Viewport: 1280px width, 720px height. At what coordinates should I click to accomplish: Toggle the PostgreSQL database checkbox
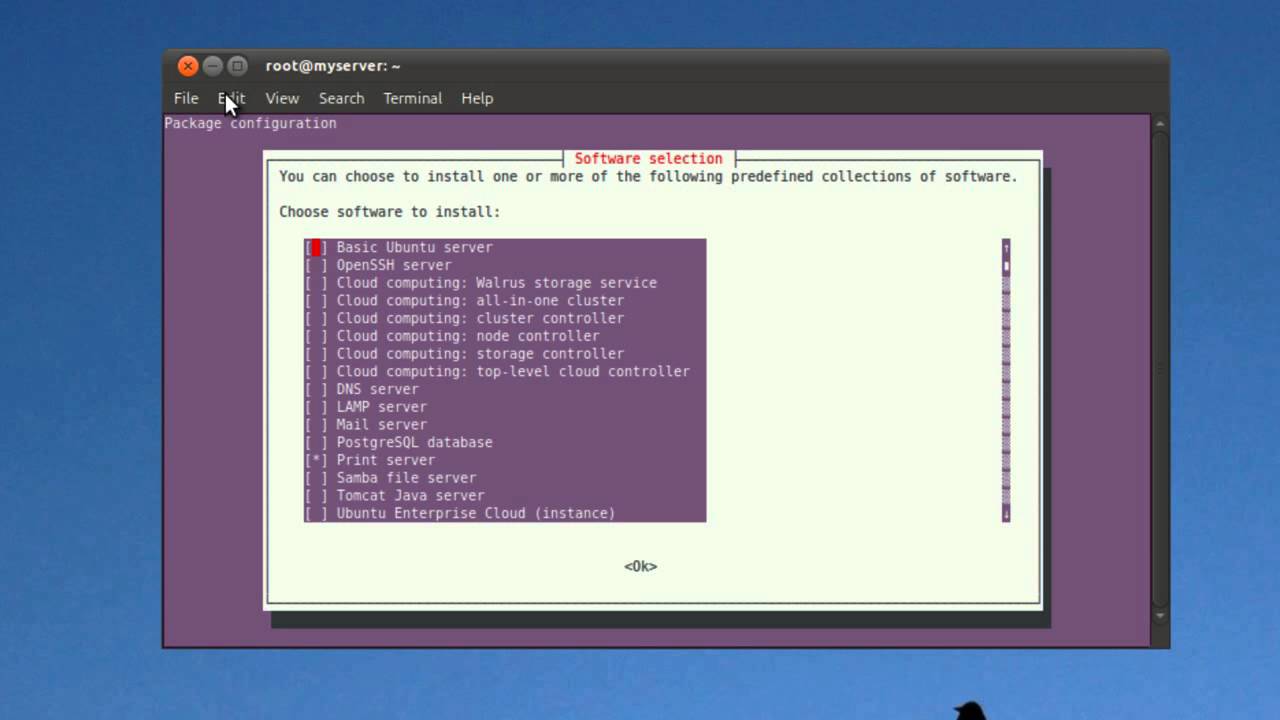click(316, 442)
